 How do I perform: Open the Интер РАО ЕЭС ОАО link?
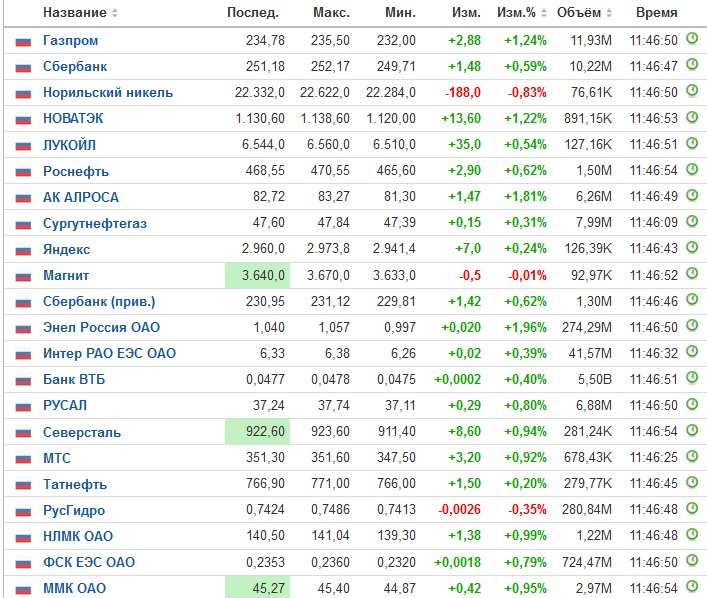[x=110, y=353]
